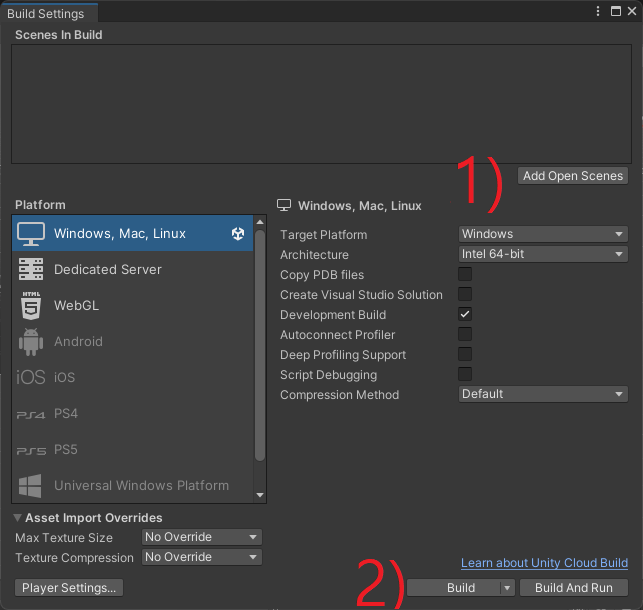Open the Target Platform dropdown

coord(543,234)
